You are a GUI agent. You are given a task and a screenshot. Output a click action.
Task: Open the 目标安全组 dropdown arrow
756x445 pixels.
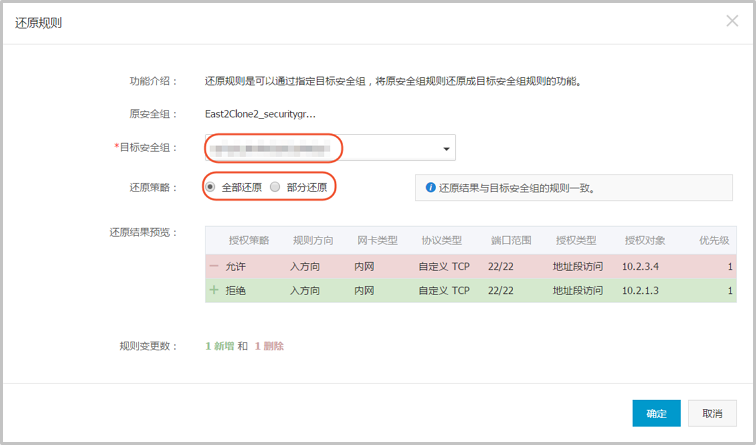tap(445, 149)
